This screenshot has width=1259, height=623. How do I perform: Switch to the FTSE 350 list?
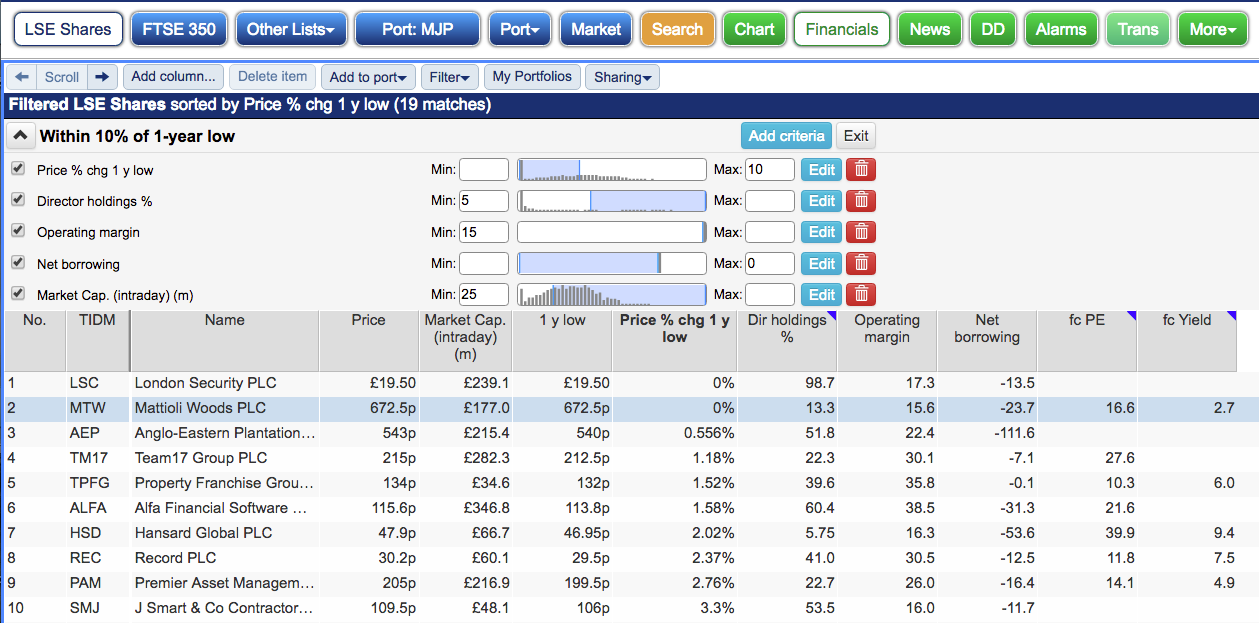(179, 29)
